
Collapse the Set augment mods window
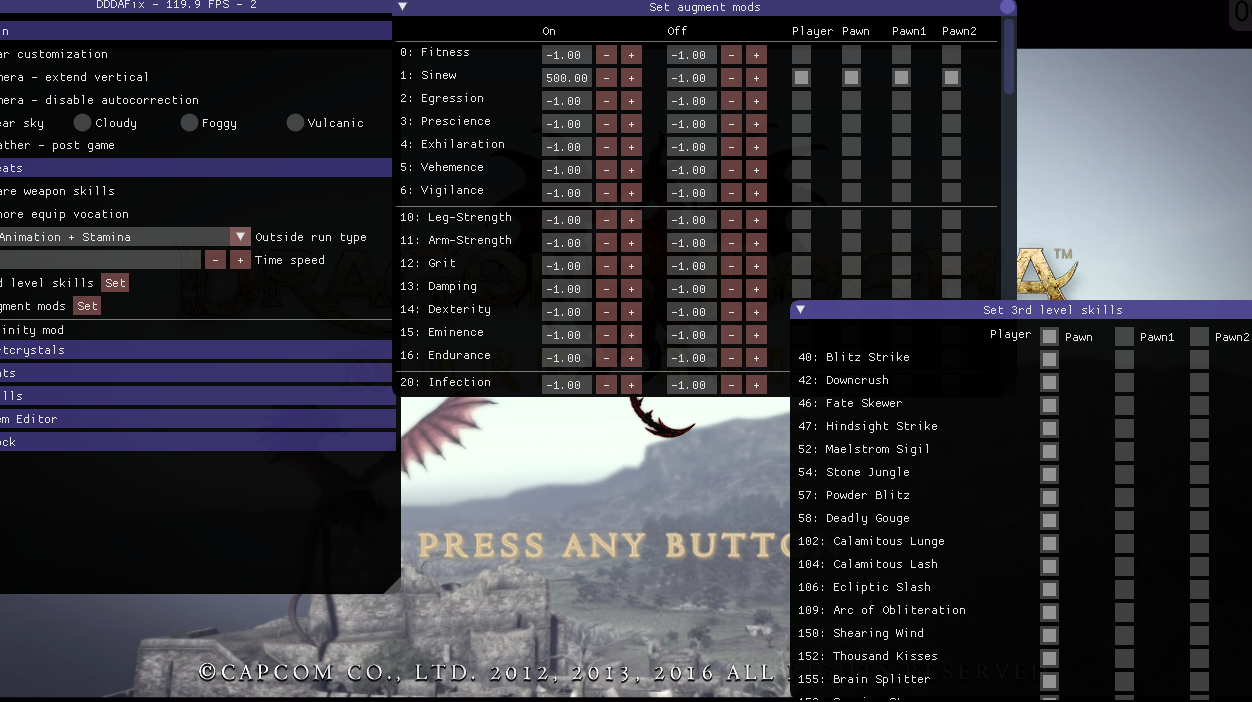tap(402, 7)
